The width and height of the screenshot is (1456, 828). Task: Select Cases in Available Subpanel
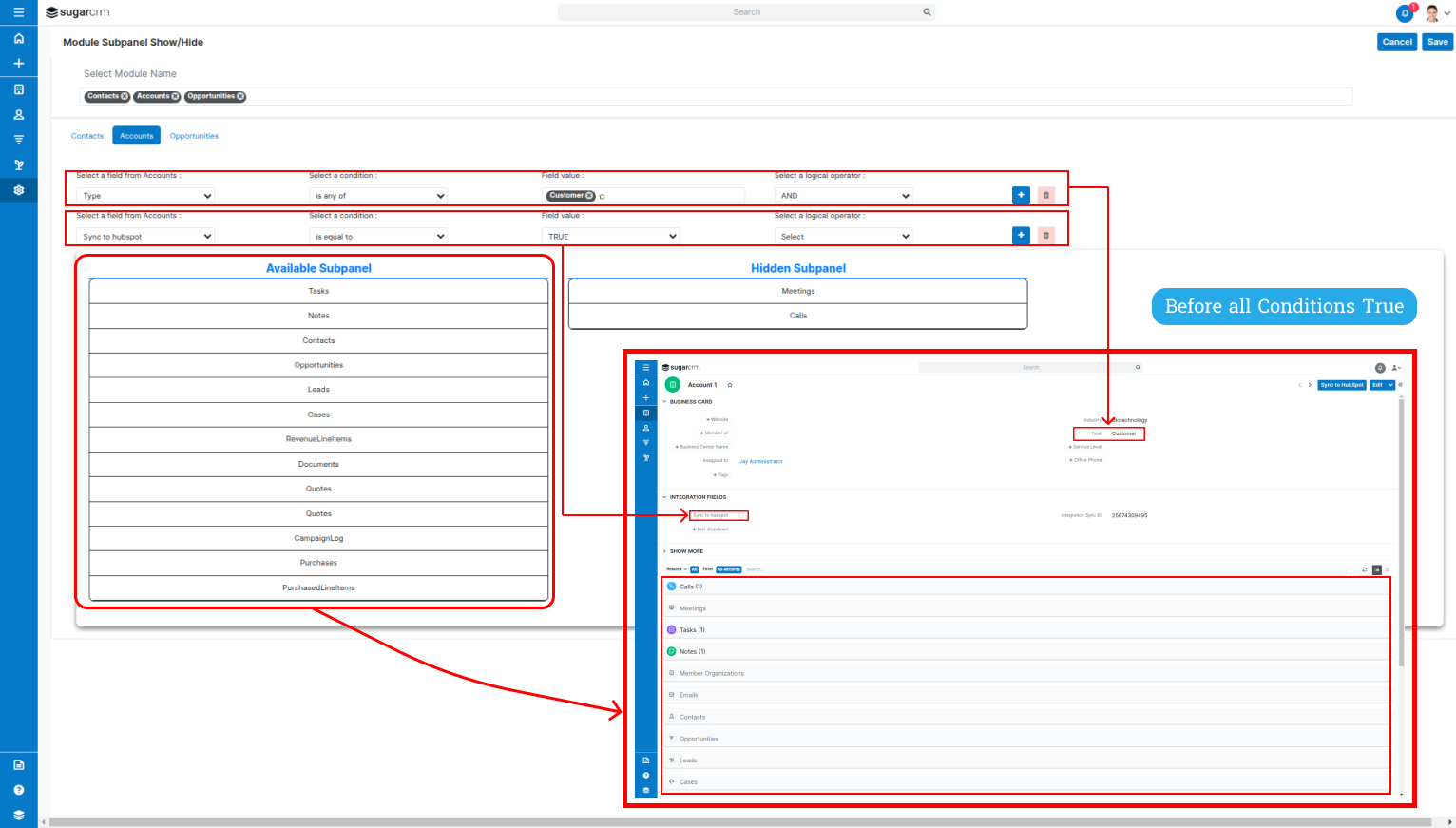(x=318, y=414)
